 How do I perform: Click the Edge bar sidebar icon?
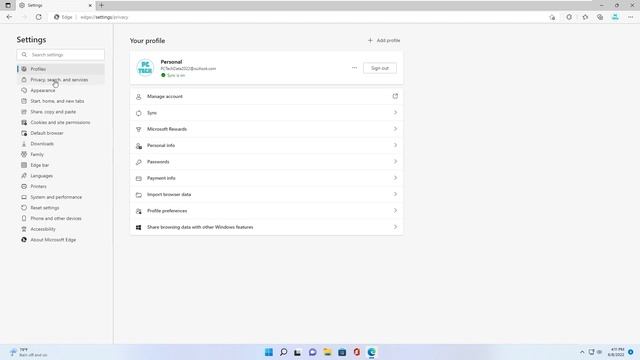[x=24, y=165]
